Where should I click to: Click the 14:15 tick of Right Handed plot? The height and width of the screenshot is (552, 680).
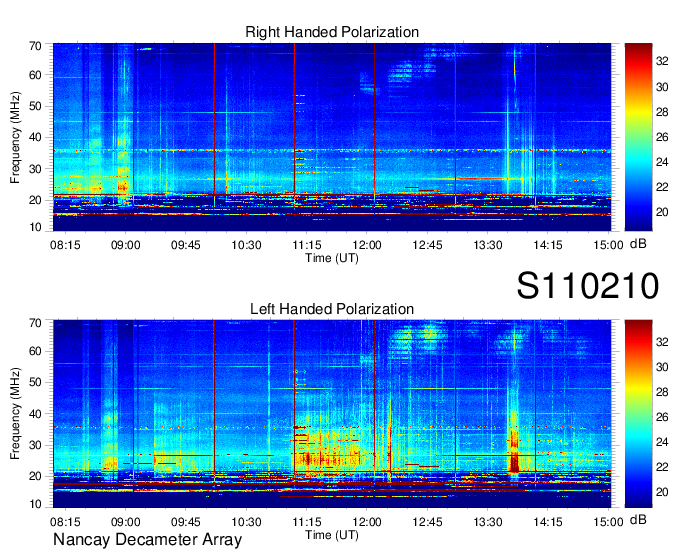(548, 245)
